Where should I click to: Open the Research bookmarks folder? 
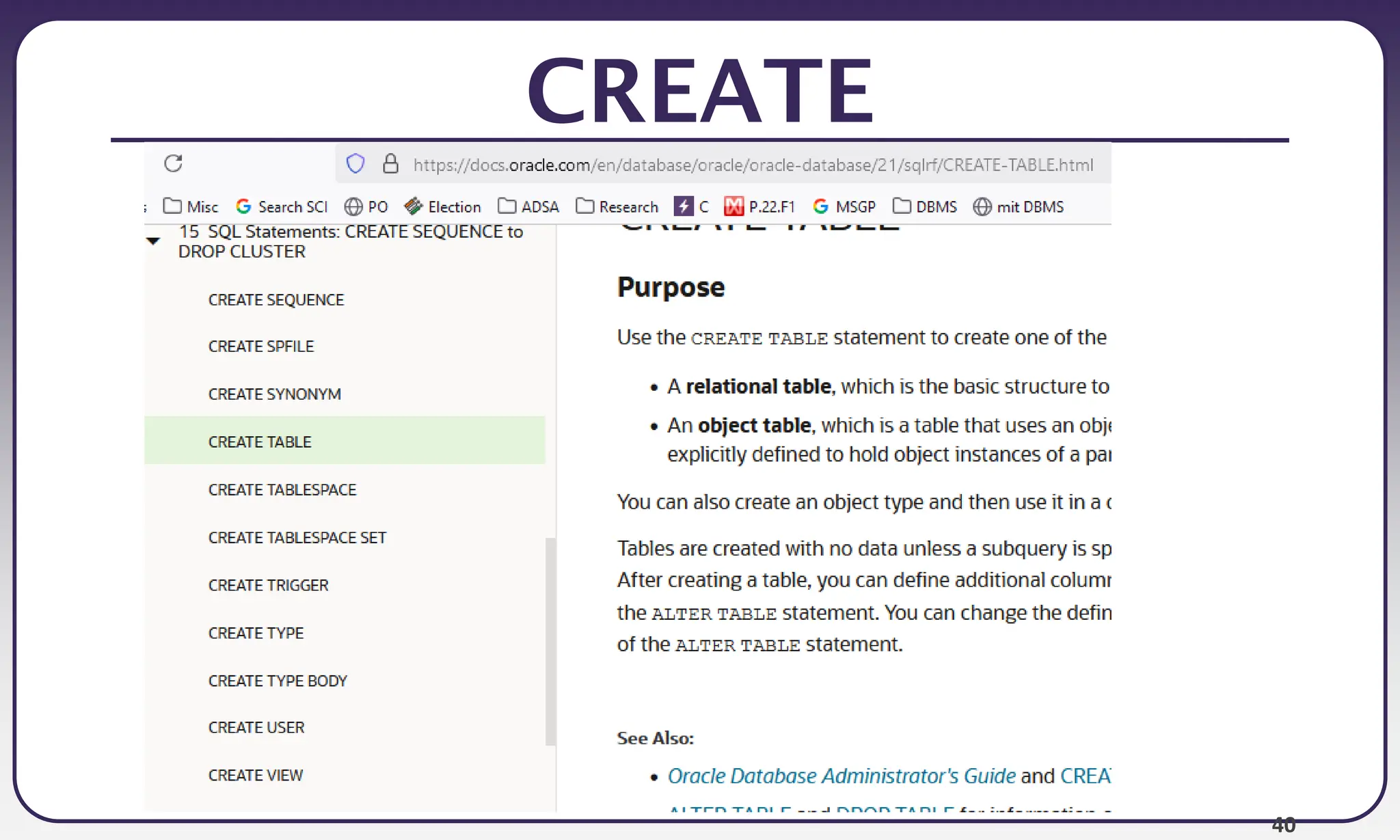coord(617,206)
